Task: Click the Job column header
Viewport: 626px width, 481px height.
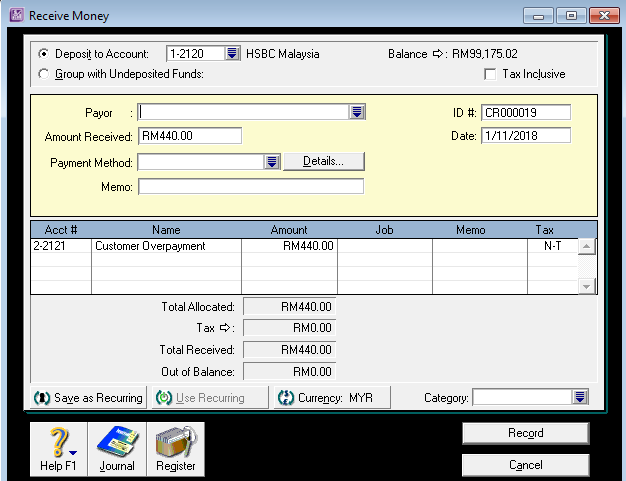Action: (385, 230)
